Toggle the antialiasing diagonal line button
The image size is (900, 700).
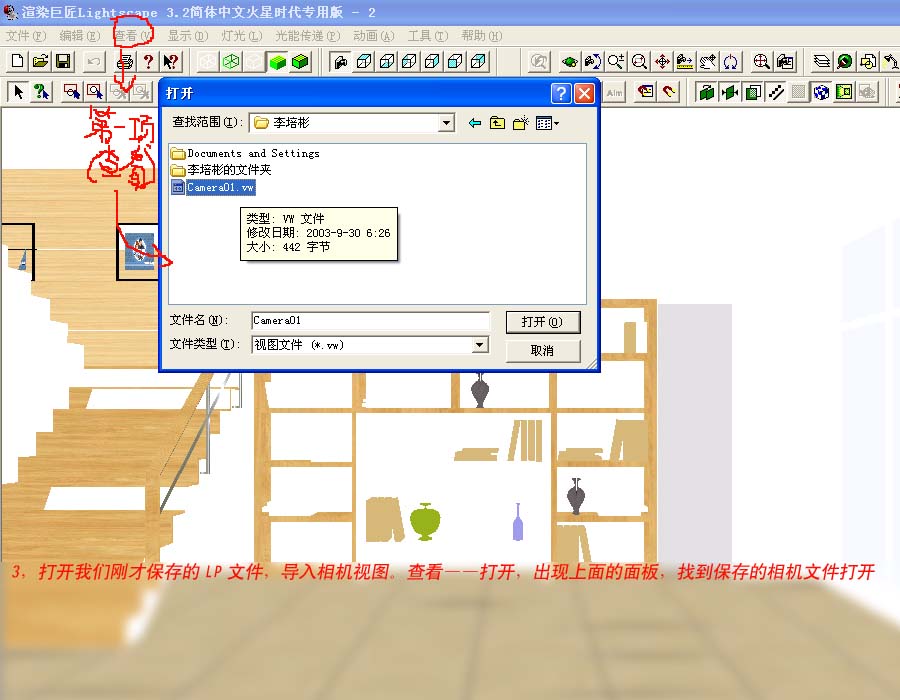tap(775, 92)
